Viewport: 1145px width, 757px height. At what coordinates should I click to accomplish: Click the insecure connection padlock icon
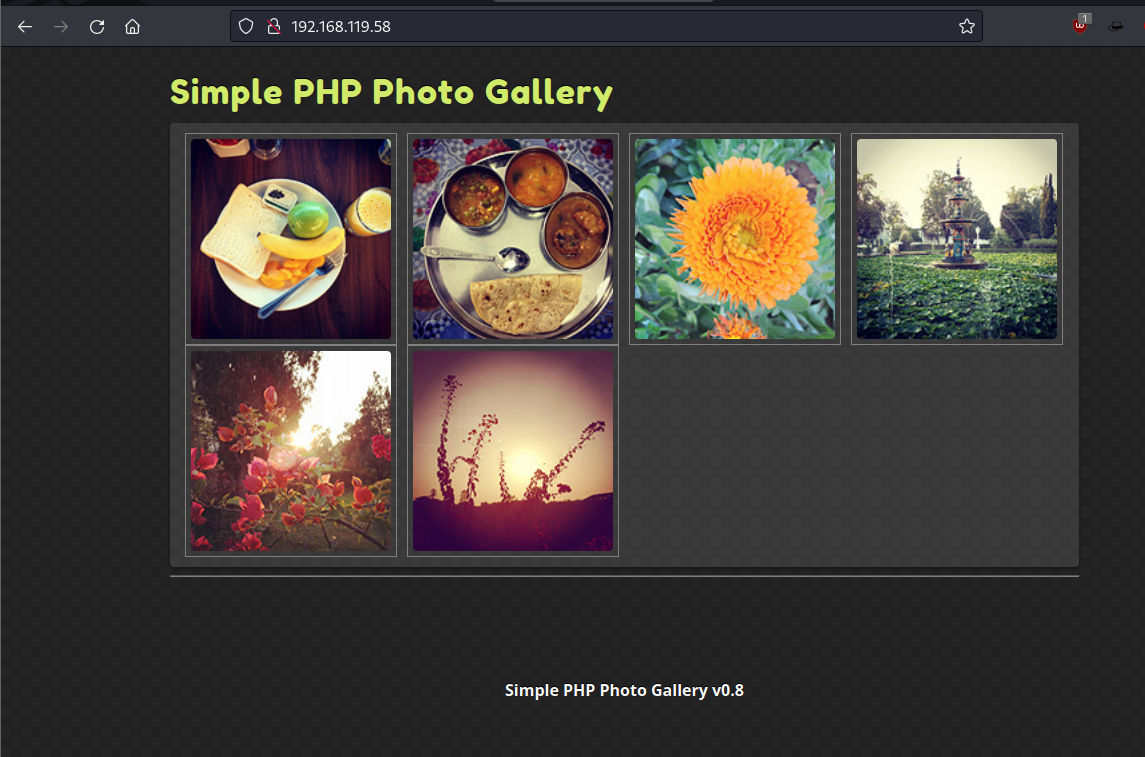[x=272, y=27]
